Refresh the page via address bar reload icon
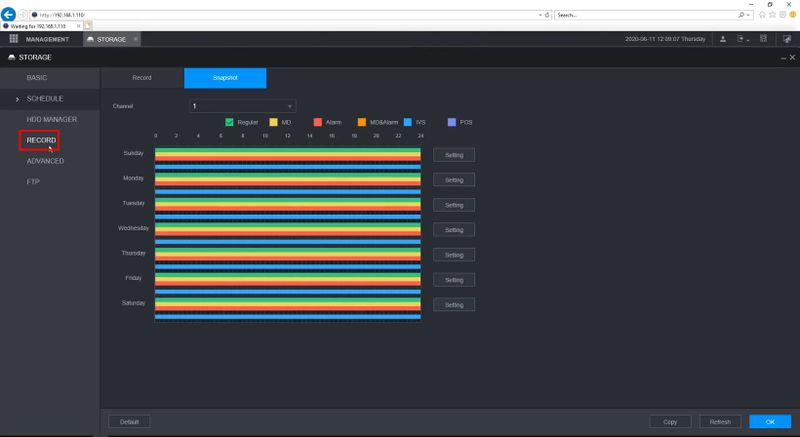The width and height of the screenshot is (800, 437). [547, 15]
